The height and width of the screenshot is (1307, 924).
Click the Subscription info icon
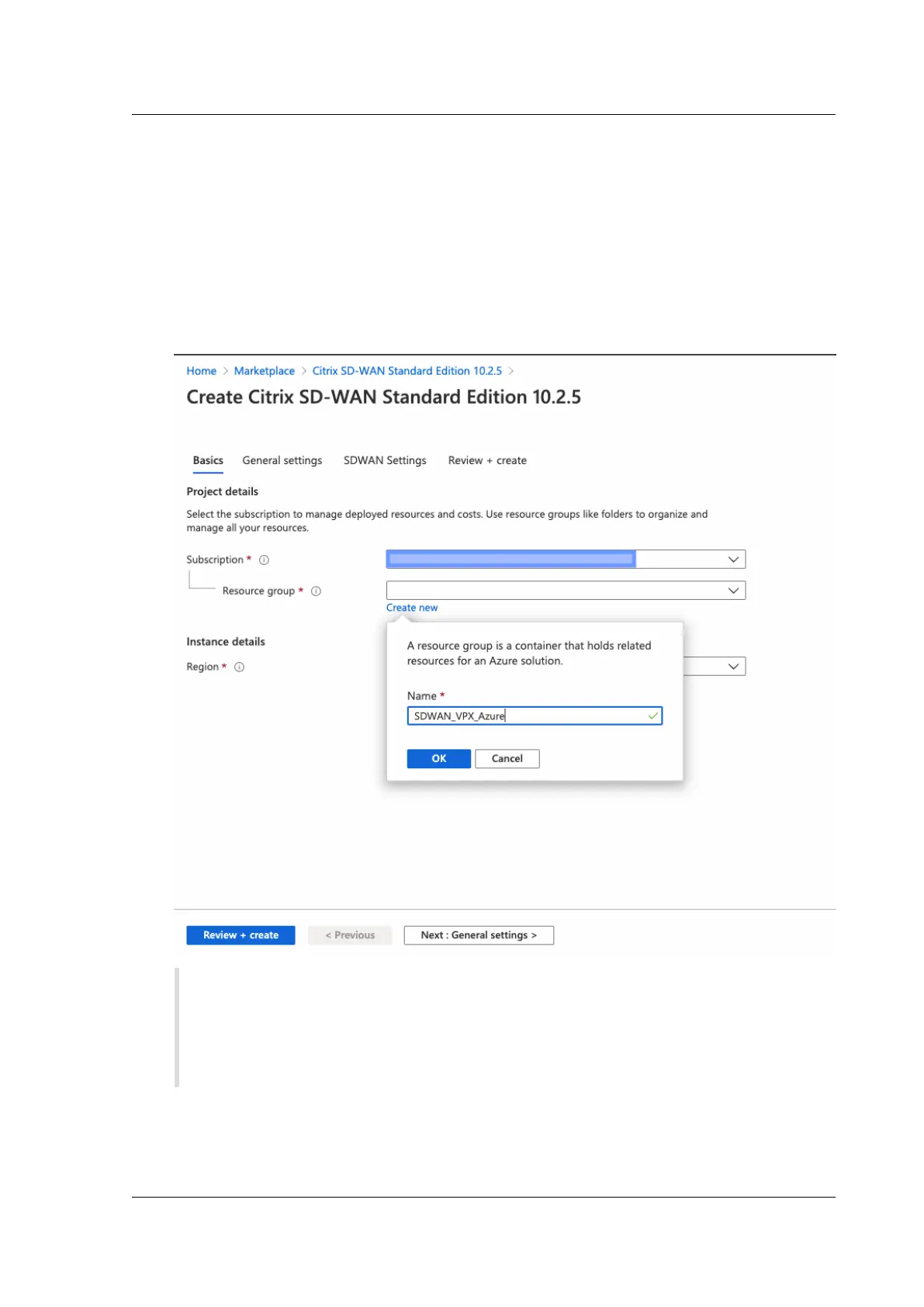pyautogui.click(x=264, y=560)
